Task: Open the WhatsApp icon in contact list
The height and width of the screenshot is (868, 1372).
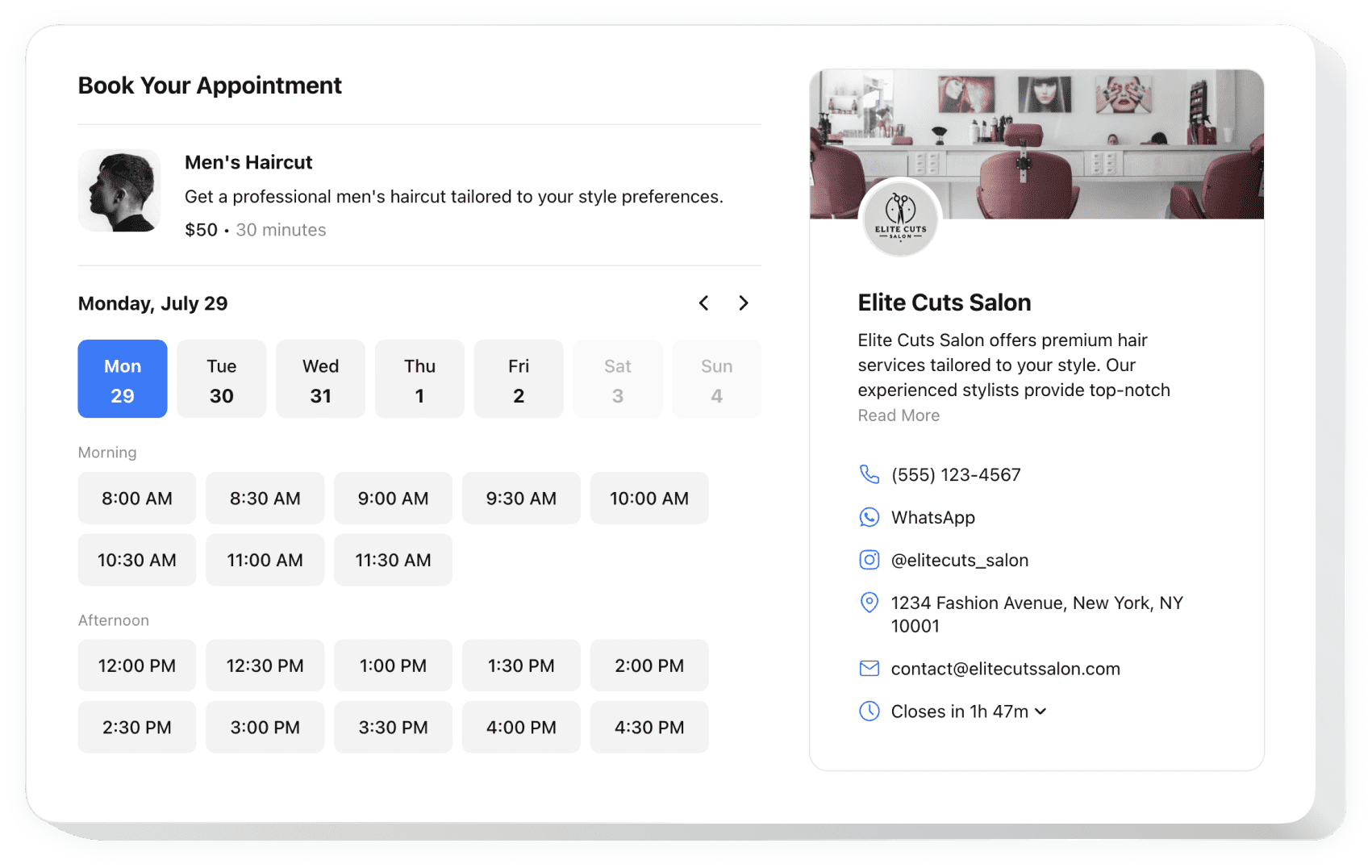Action: click(869, 517)
